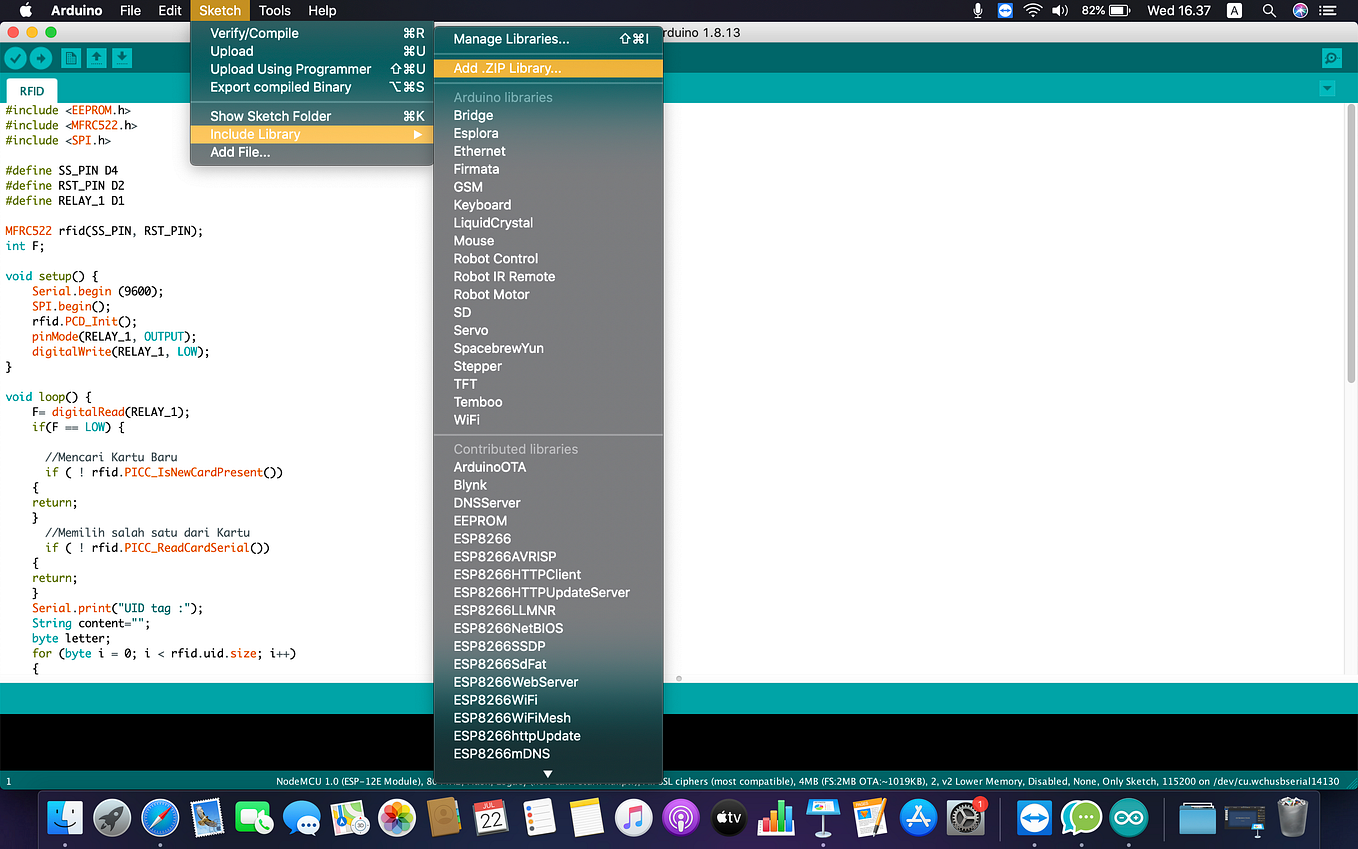Open the tab list dropdown above the editor
1358x849 pixels.
point(1327,88)
